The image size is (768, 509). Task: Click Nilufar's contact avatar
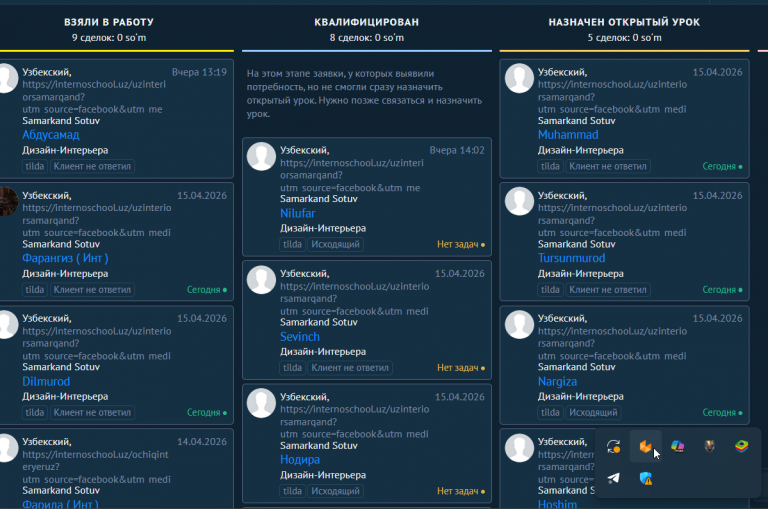[x=261, y=156]
